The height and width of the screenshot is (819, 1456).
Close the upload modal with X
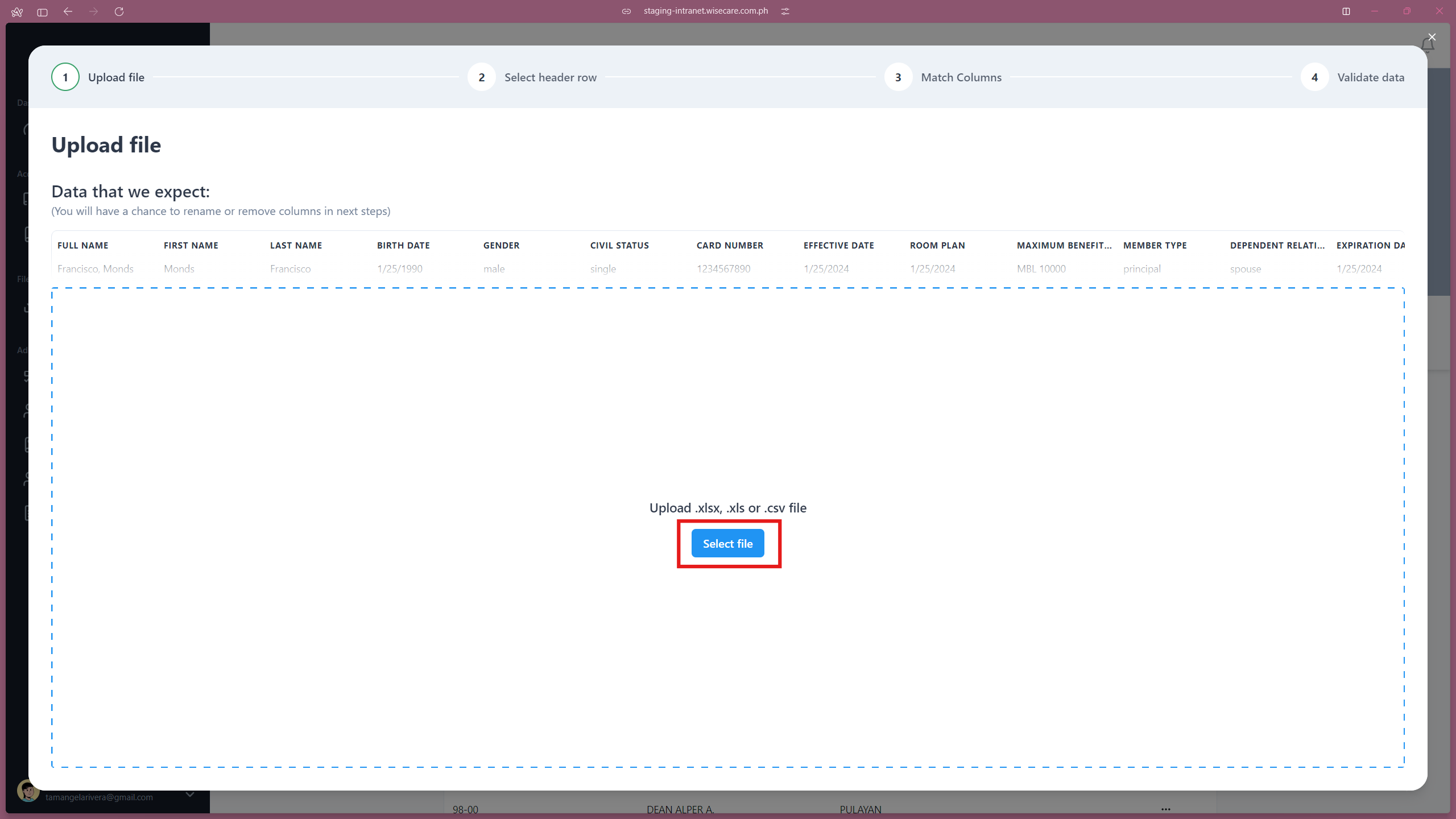1432,37
